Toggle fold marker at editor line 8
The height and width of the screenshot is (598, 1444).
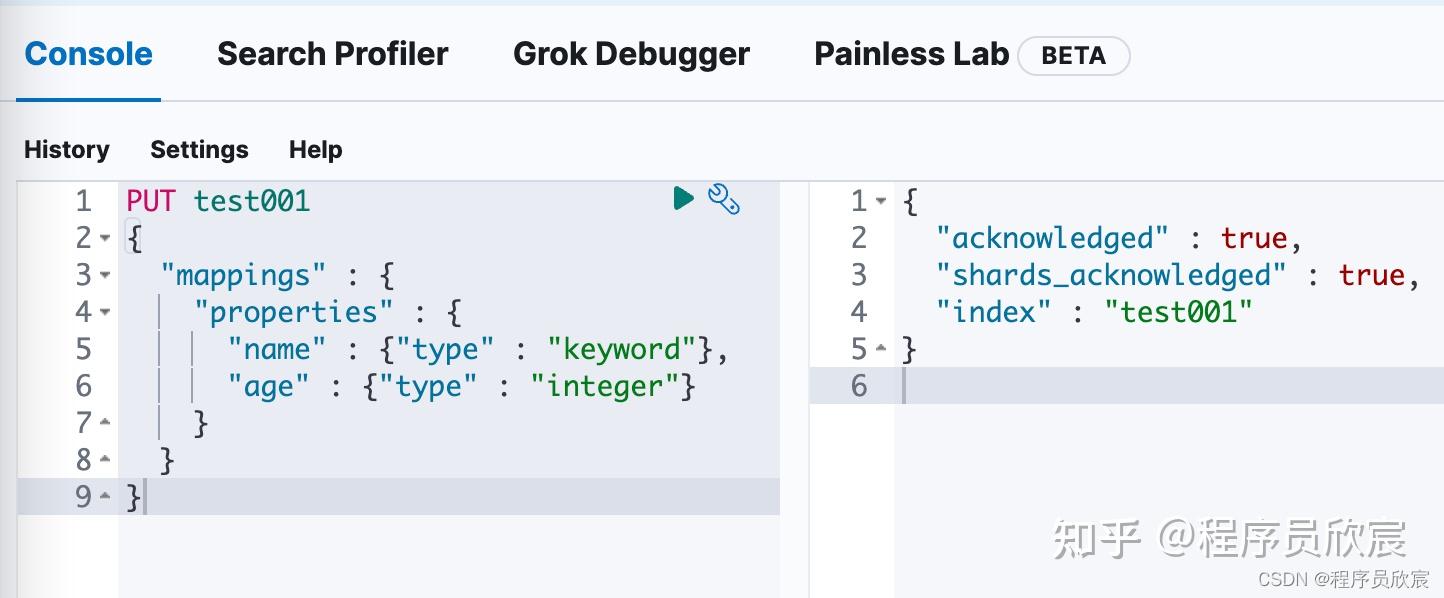pos(105,460)
